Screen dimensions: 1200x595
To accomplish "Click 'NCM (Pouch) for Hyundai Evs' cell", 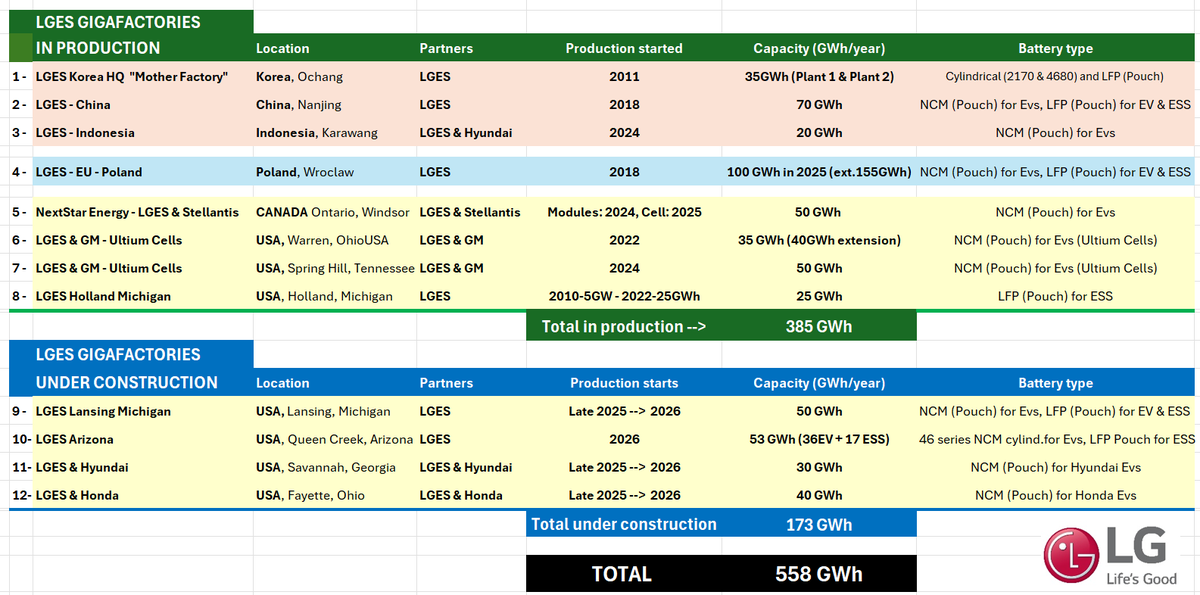I will [x=1055, y=467].
